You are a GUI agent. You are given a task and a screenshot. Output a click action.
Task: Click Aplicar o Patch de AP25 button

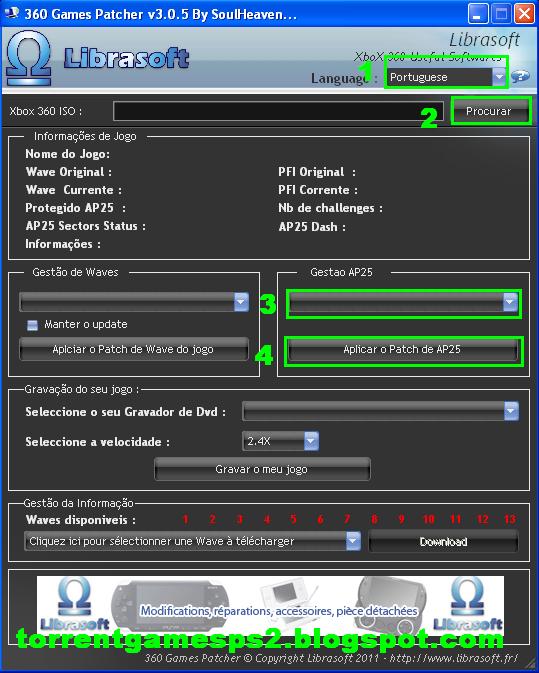click(x=403, y=350)
